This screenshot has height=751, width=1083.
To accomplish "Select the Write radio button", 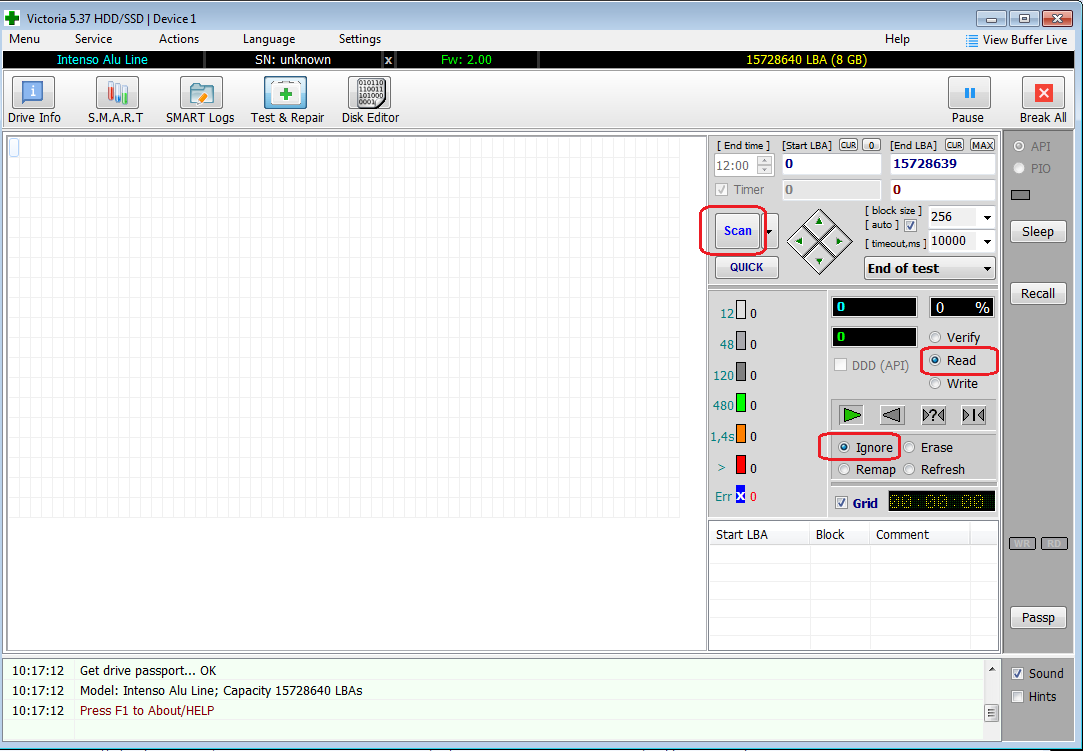I will (x=936, y=384).
